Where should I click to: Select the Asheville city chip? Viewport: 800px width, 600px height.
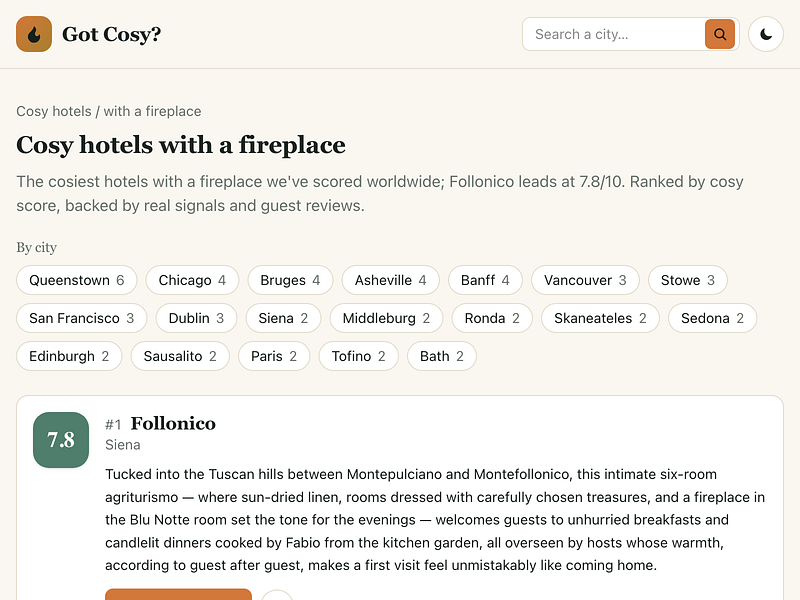390,280
